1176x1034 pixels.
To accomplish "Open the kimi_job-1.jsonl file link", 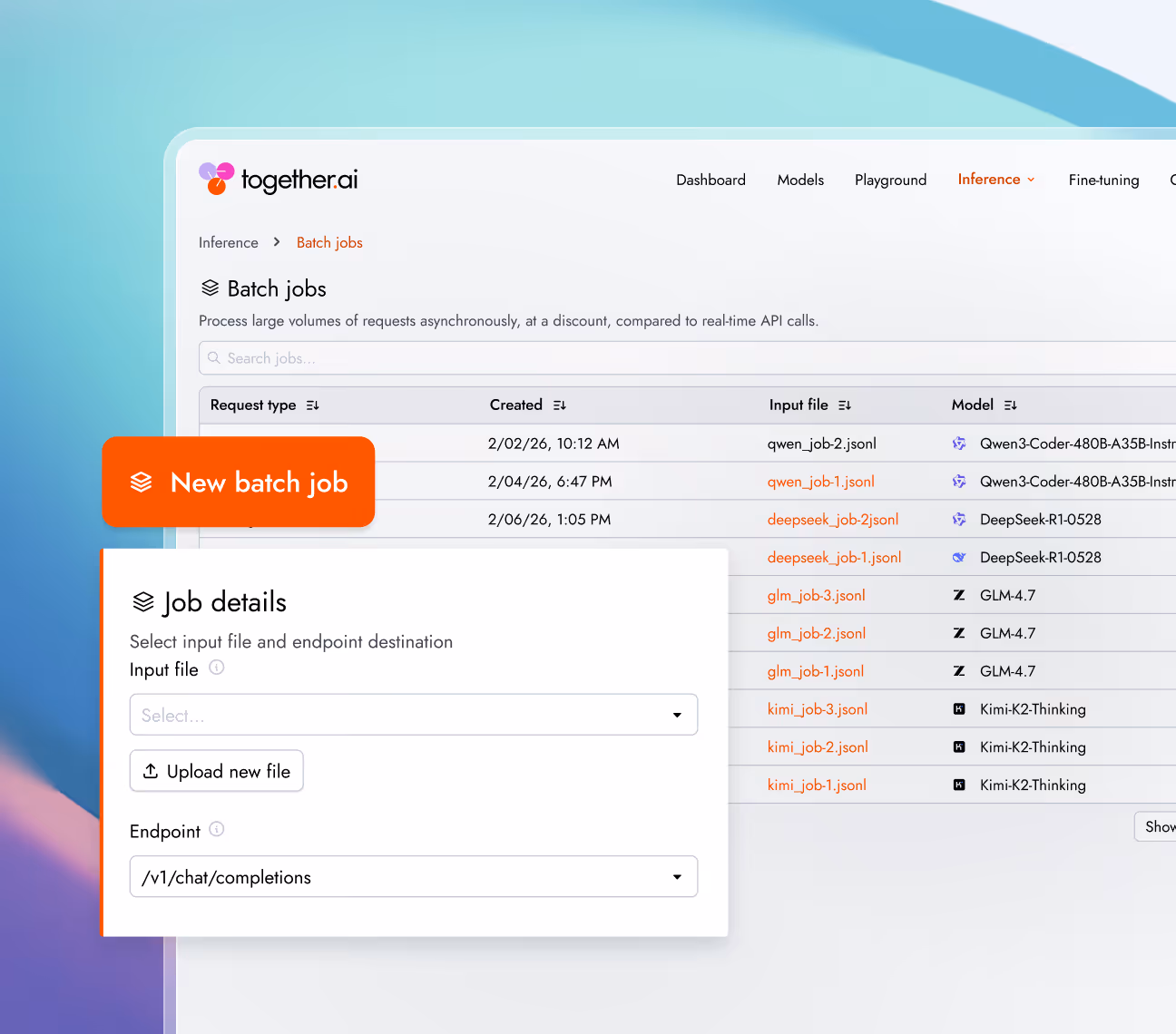I will 817,785.
